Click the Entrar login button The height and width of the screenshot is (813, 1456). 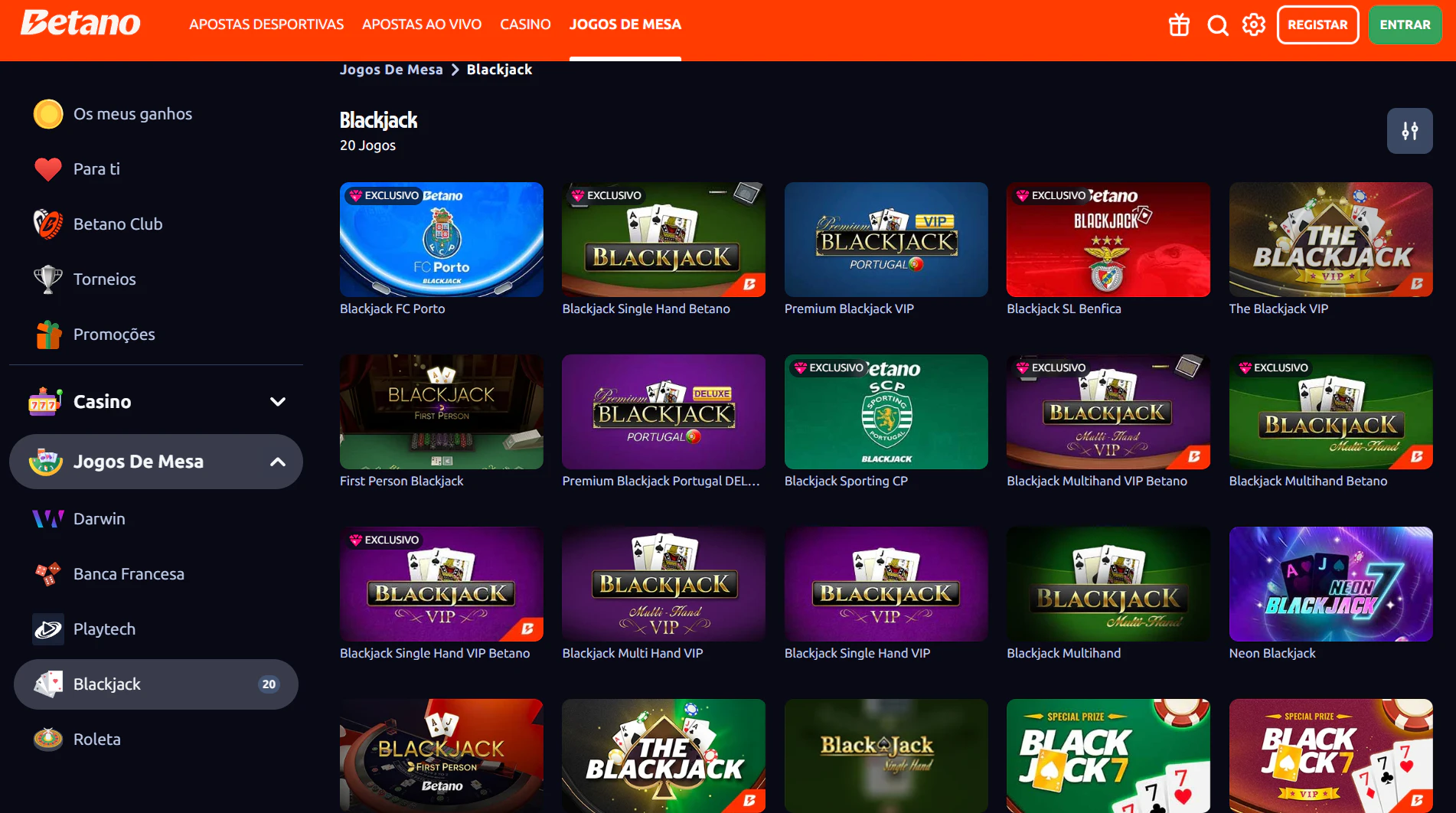[x=1405, y=24]
